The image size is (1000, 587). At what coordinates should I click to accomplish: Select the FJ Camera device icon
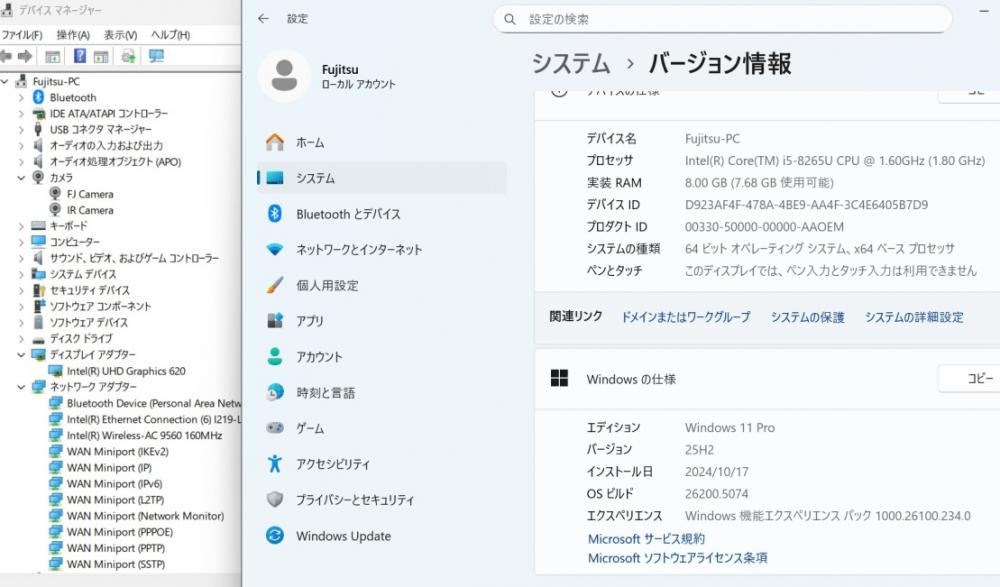pyautogui.click(x=55, y=193)
